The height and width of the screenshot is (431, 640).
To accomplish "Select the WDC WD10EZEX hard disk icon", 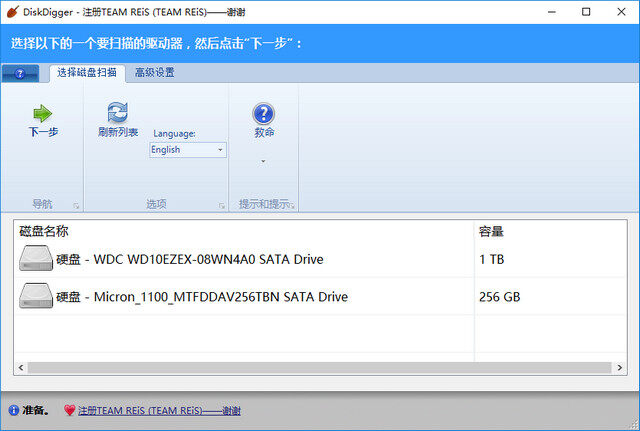I will click(x=36, y=258).
